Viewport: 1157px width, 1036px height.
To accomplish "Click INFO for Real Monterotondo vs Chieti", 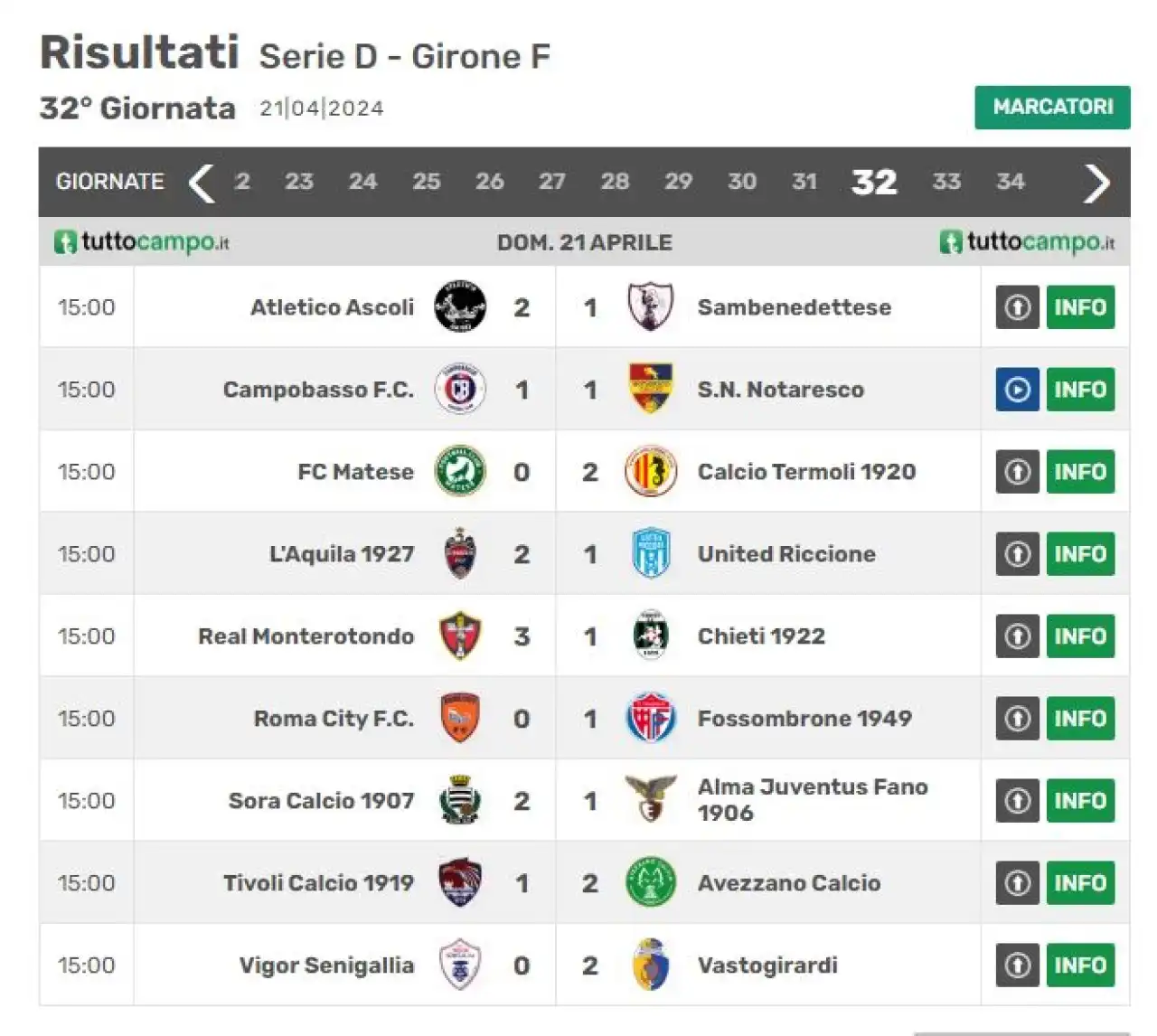I will 1080,636.
